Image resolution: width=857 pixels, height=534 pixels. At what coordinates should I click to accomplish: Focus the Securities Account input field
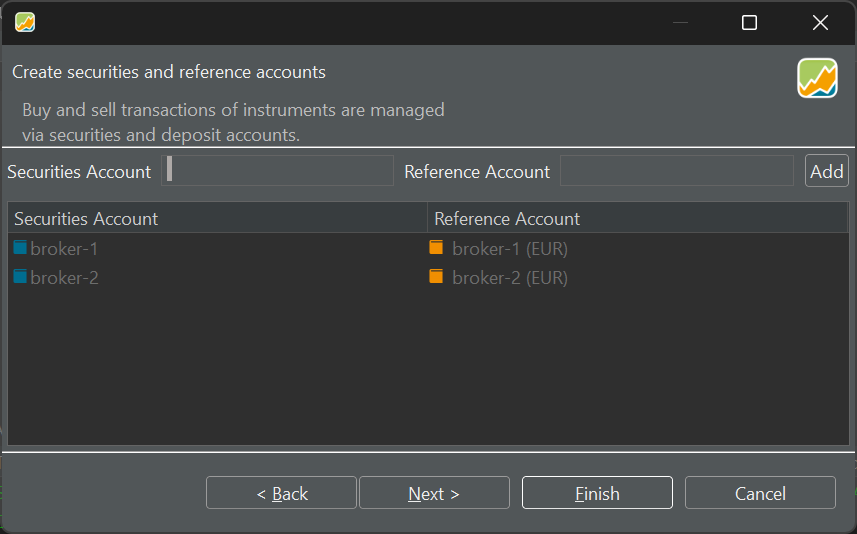pos(278,171)
